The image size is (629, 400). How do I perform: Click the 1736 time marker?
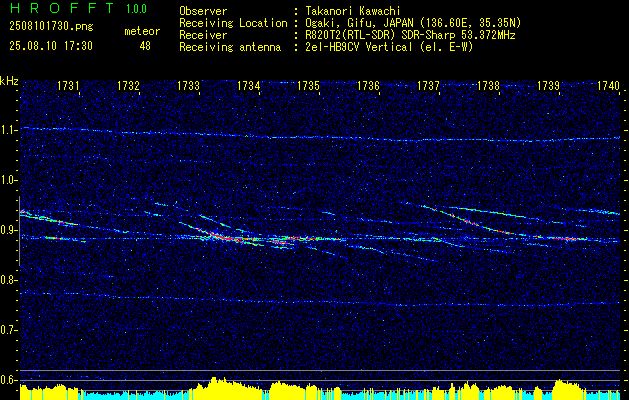368,85
